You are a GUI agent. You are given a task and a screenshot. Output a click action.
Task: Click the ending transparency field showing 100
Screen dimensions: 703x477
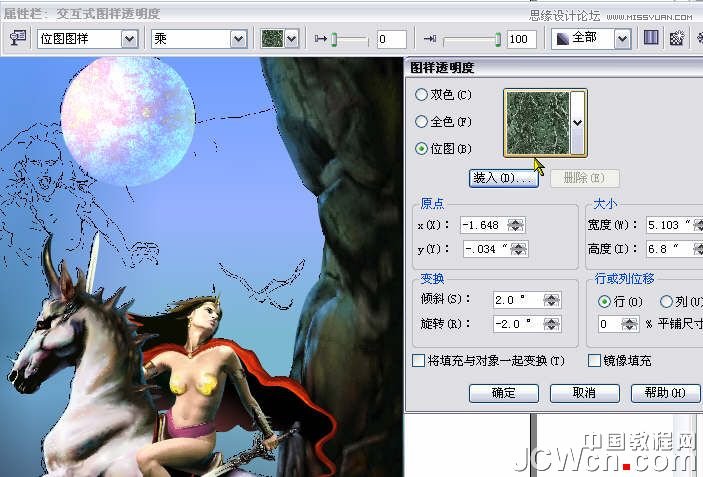(521, 39)
